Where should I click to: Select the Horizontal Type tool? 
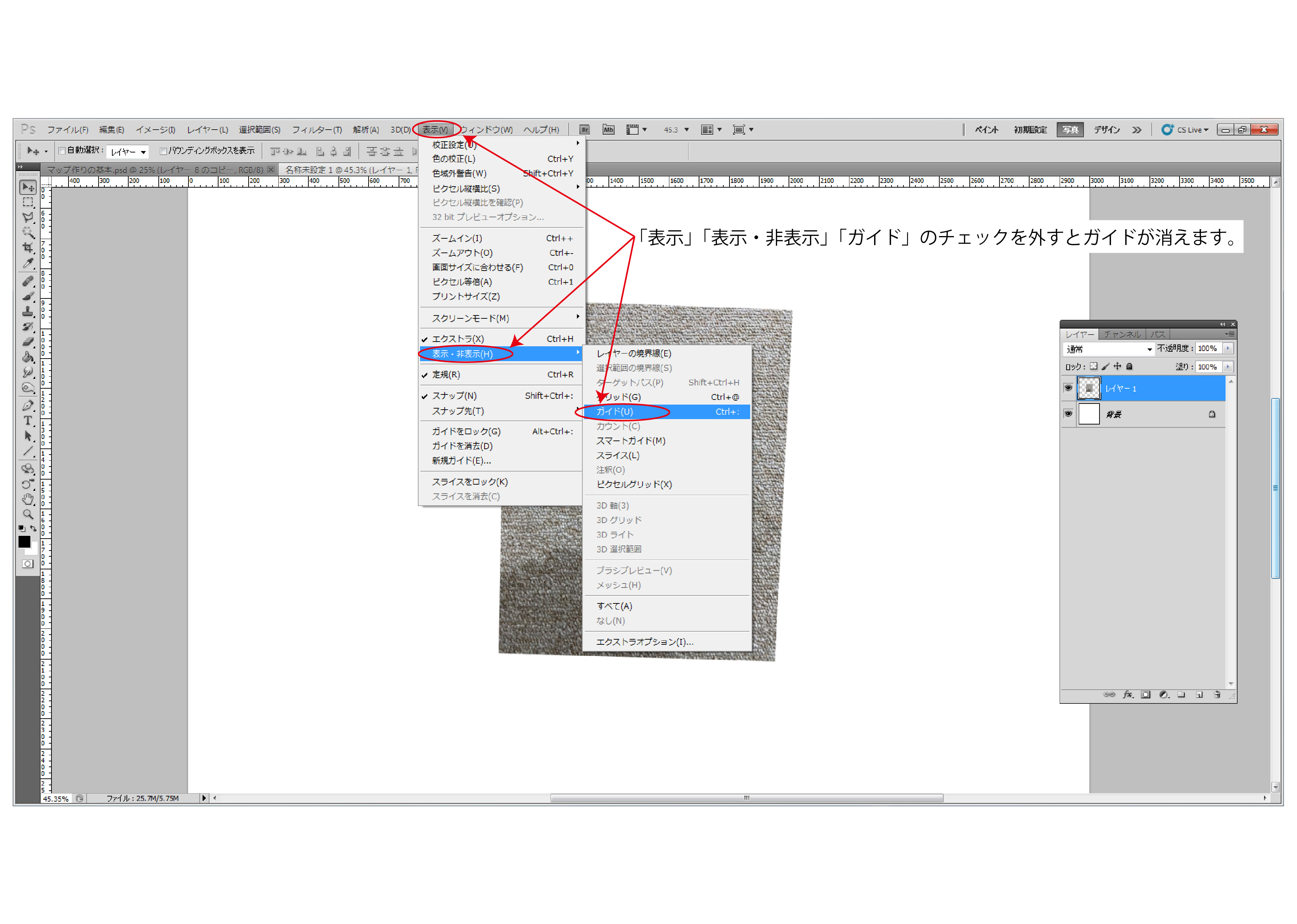click(x=27, y=421)
